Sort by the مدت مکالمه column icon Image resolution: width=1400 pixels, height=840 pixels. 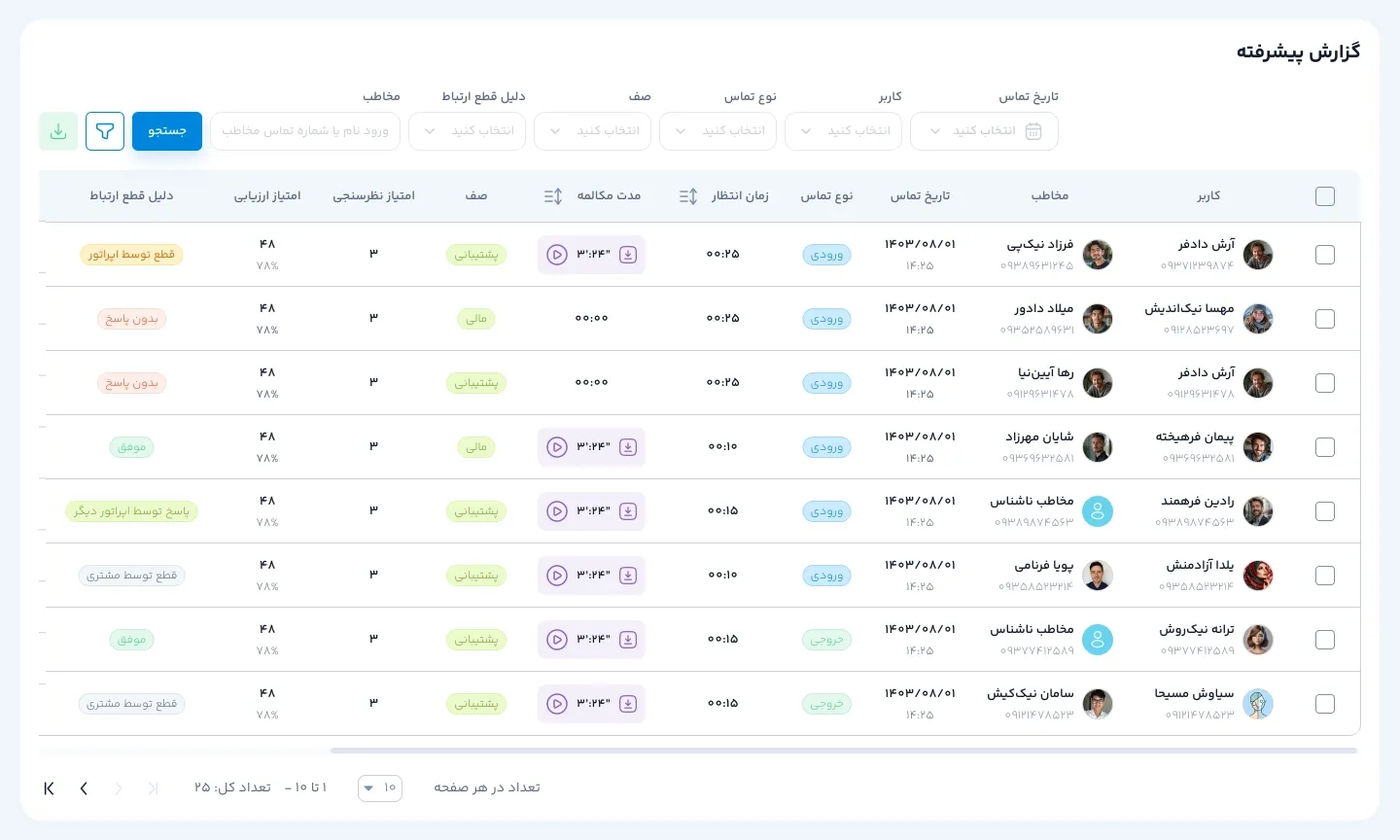click(553, 196)
